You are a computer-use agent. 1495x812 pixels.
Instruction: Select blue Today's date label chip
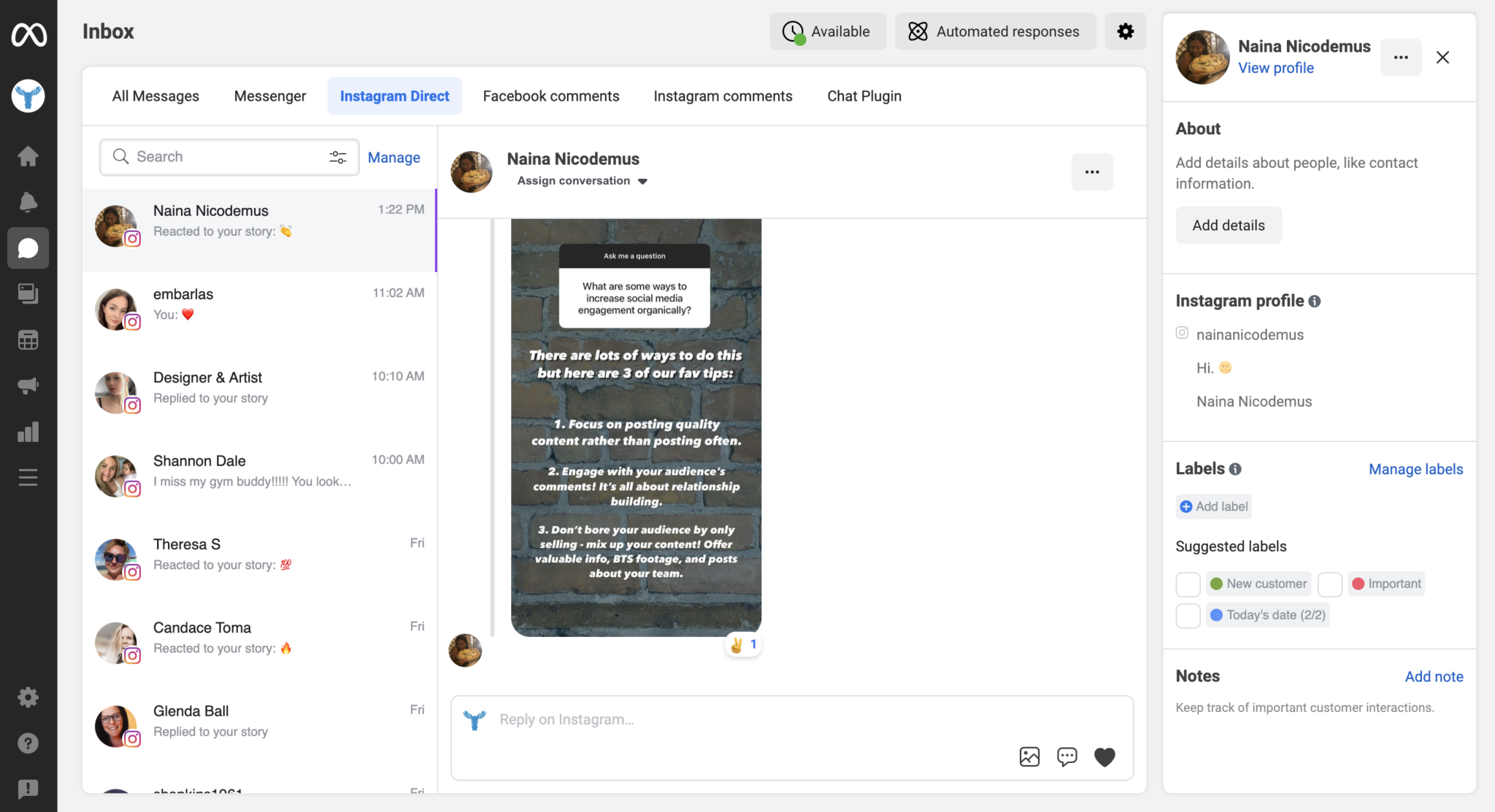point(1267,615)
